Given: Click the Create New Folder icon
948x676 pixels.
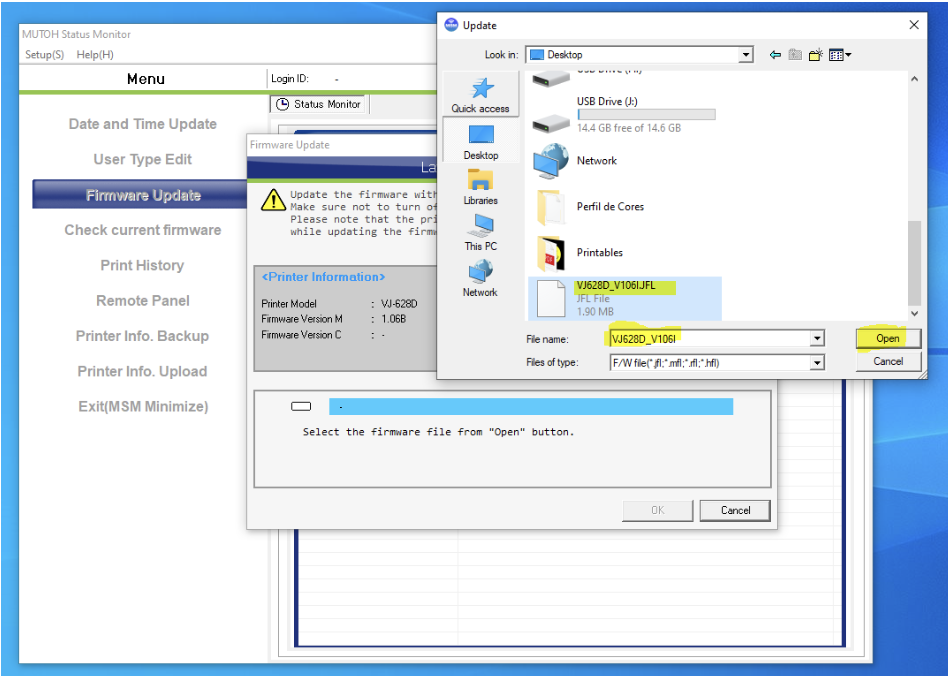Looking at the screenshot, I should [x=817, y=55].
